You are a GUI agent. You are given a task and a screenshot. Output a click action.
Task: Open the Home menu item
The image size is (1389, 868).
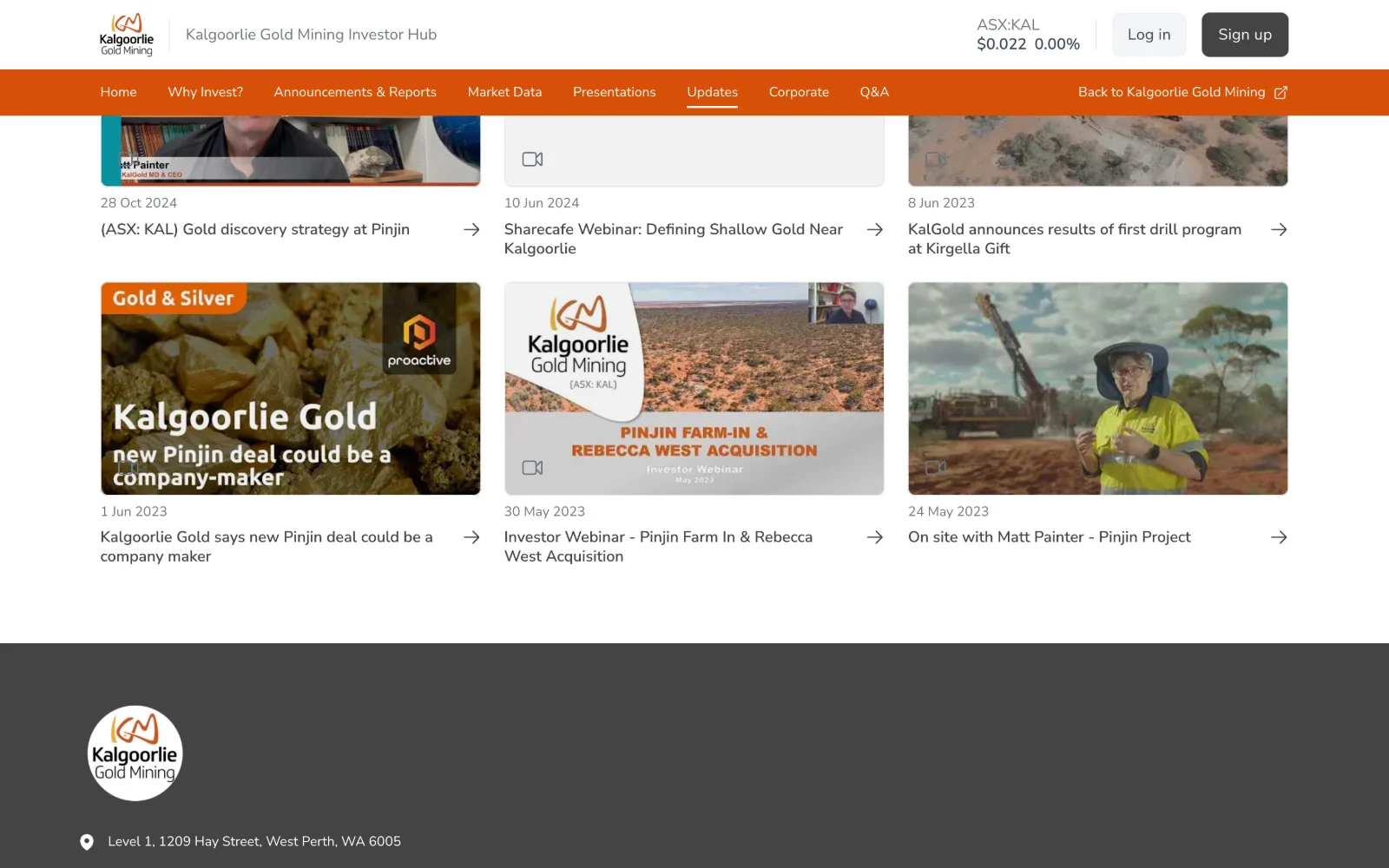(x=119, y=92)
